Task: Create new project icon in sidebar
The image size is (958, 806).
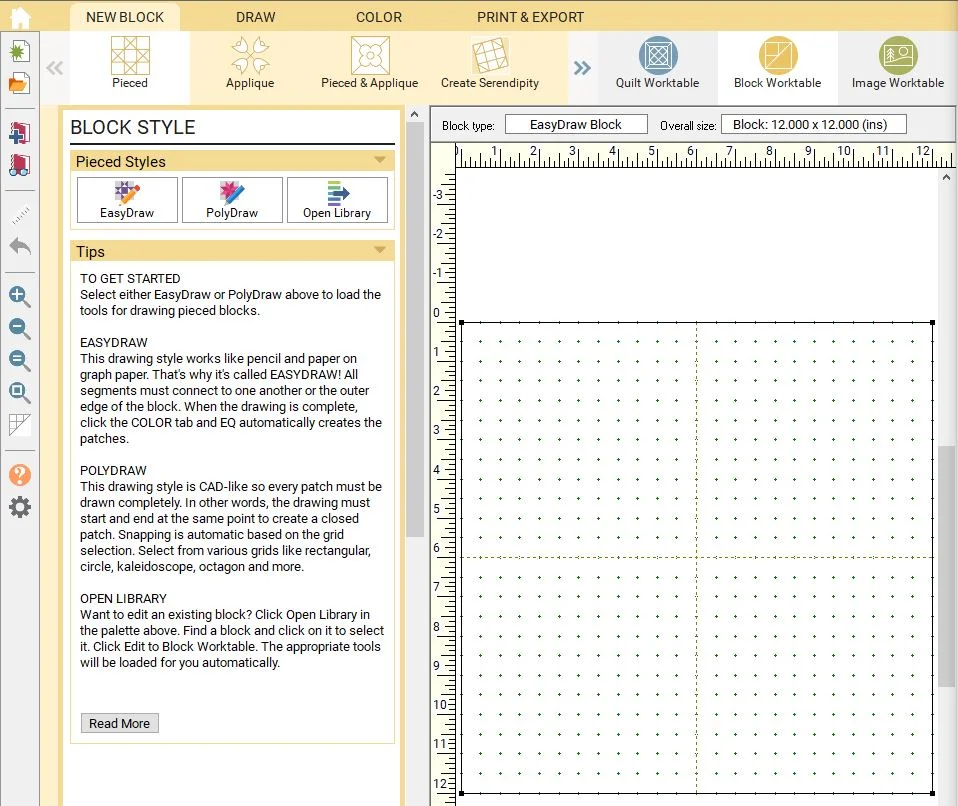Action: coord(19,51)
